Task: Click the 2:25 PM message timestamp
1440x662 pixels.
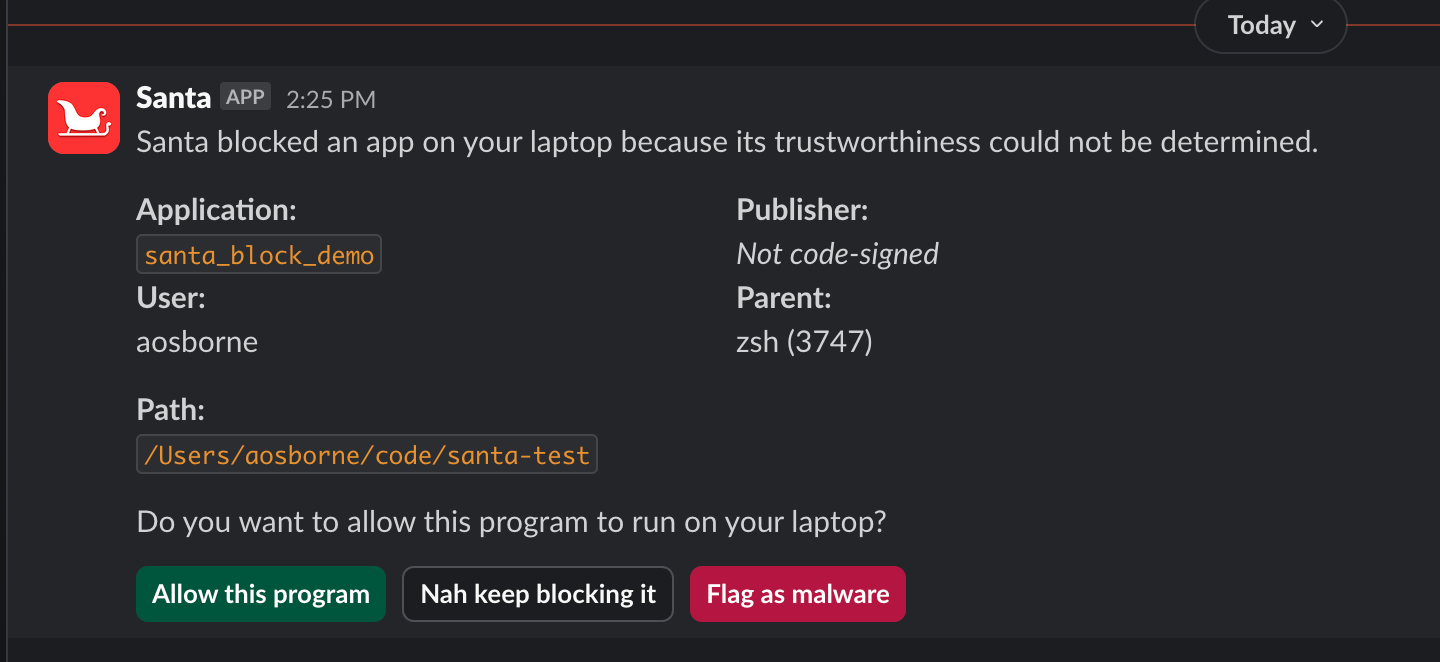Action: (x=331, y=99)
